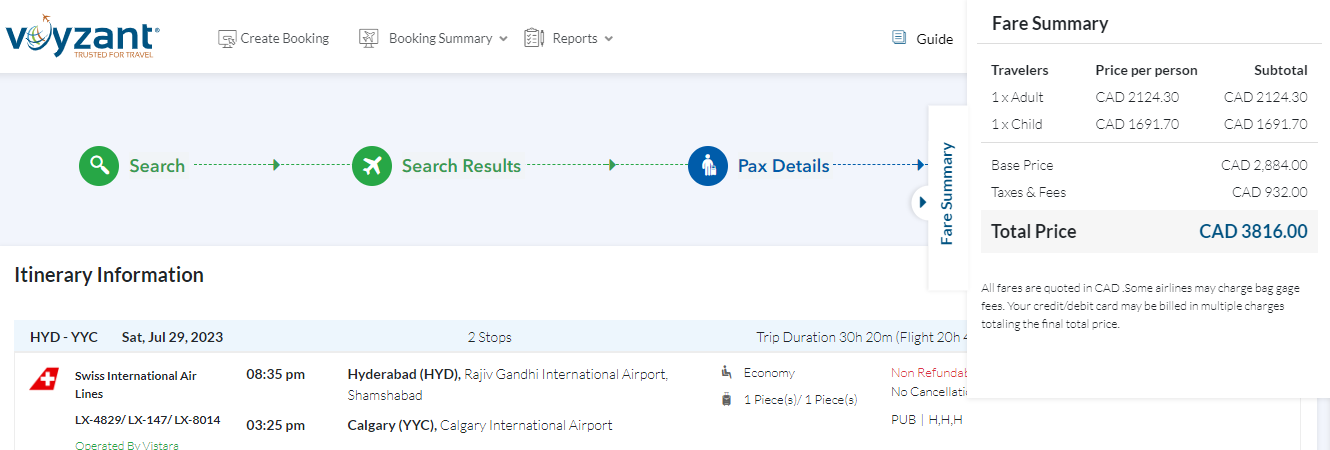Click the green Search magnifier step icon

pyautogui.click(x=99, y=166)
